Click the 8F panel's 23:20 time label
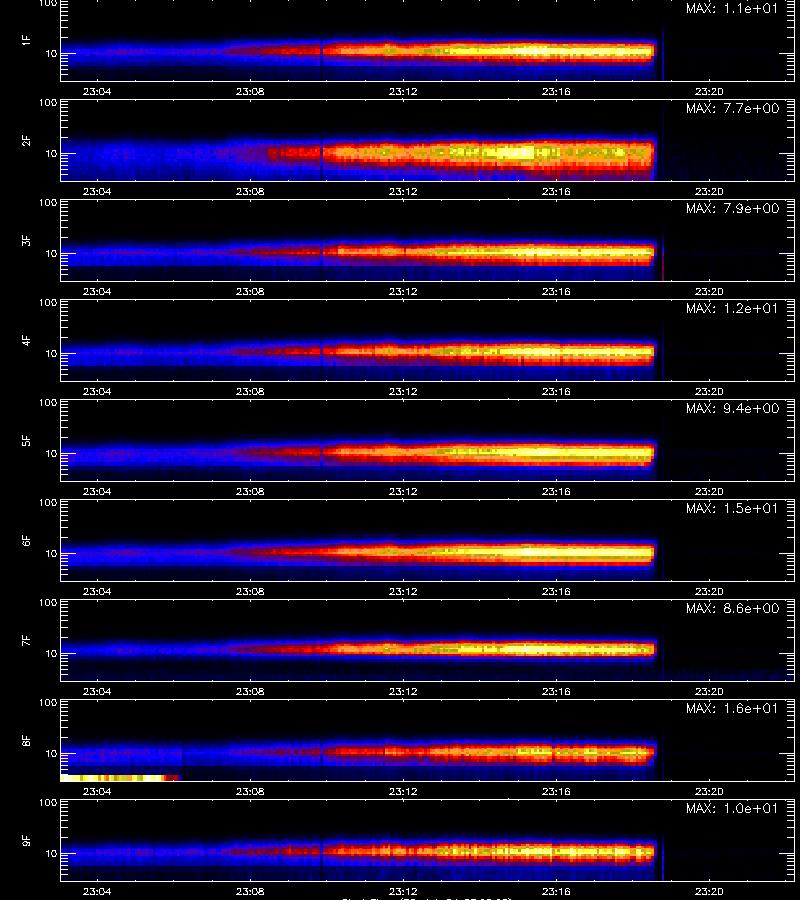This screenshot has width=800, height=900. (x=709, y=791)
